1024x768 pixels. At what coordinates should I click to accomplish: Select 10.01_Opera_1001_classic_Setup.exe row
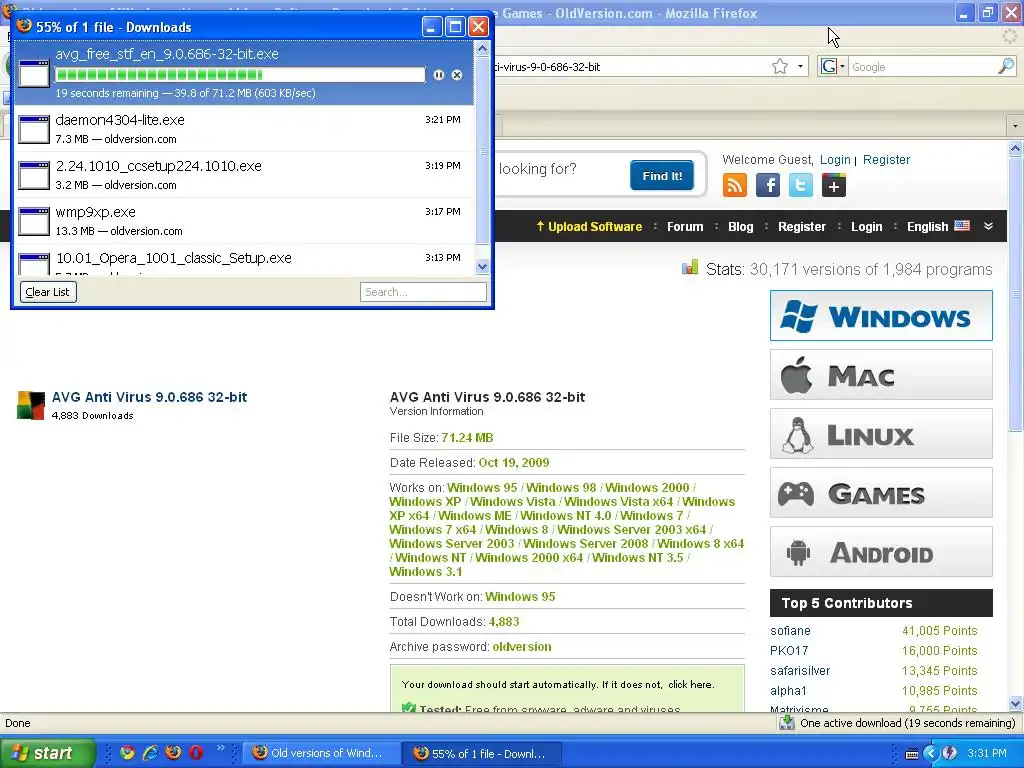point(244,261)
